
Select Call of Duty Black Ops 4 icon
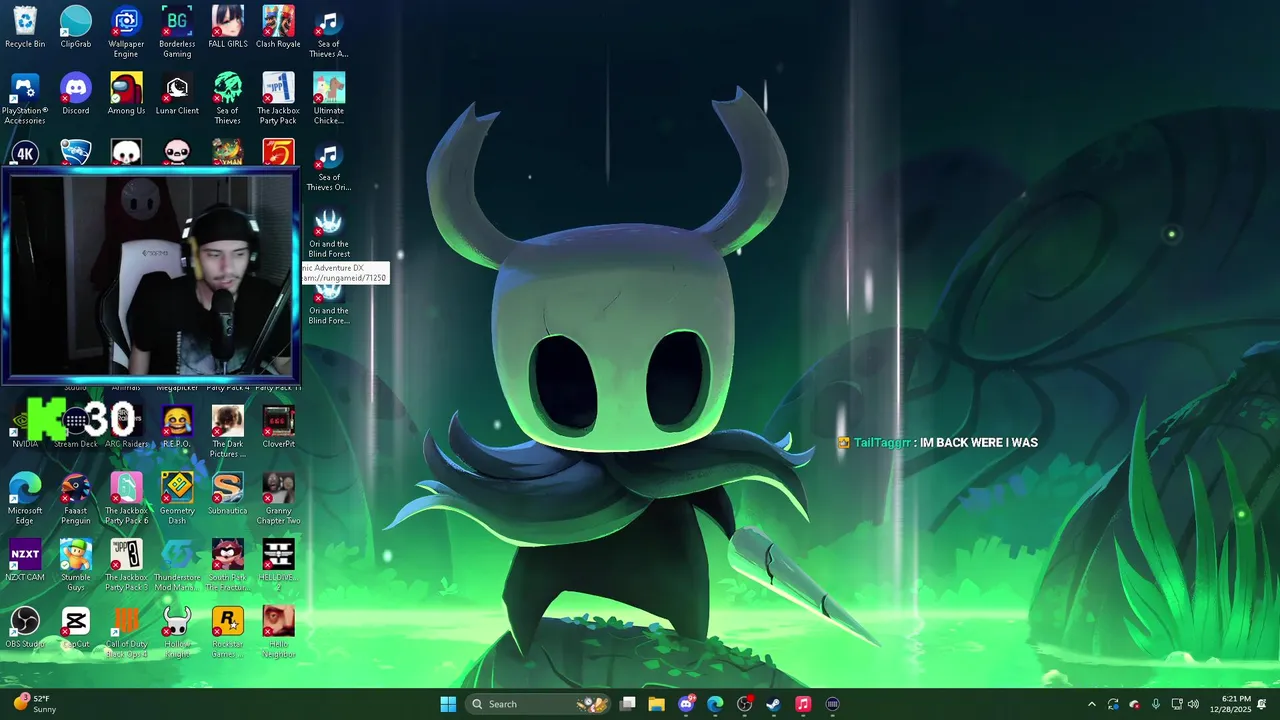pos(126,632)
